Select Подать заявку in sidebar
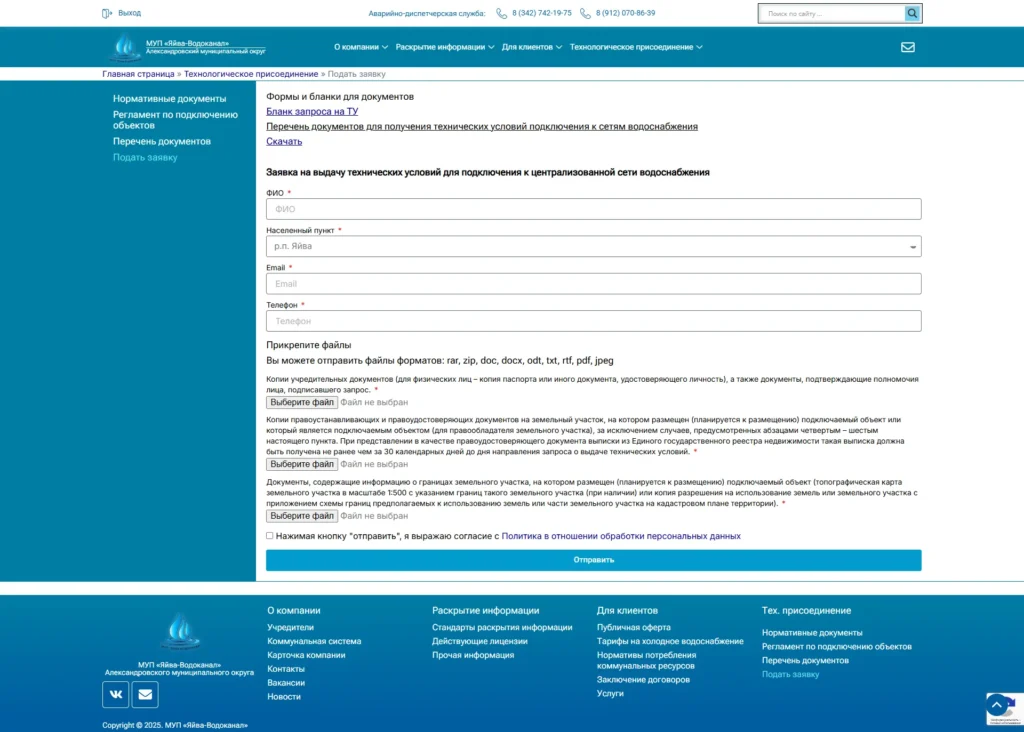The image size is (1024, 732). click(x=145, y=157)
